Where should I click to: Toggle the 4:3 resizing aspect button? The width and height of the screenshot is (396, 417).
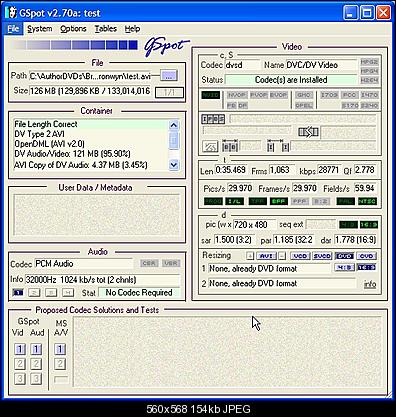tap(345, 267)
